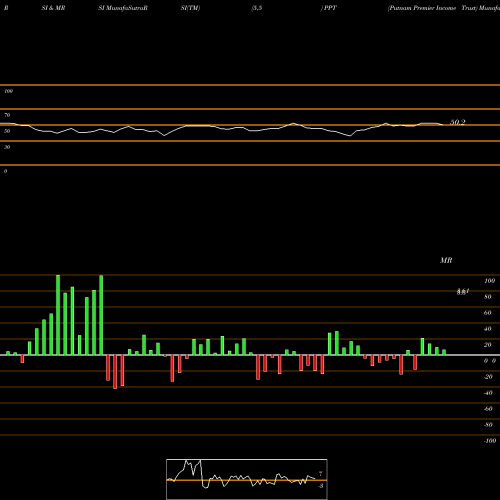This screenshot has height=500, width=500.
Task: Click the last green bar at histogram's right end
Action: (444, 352)
